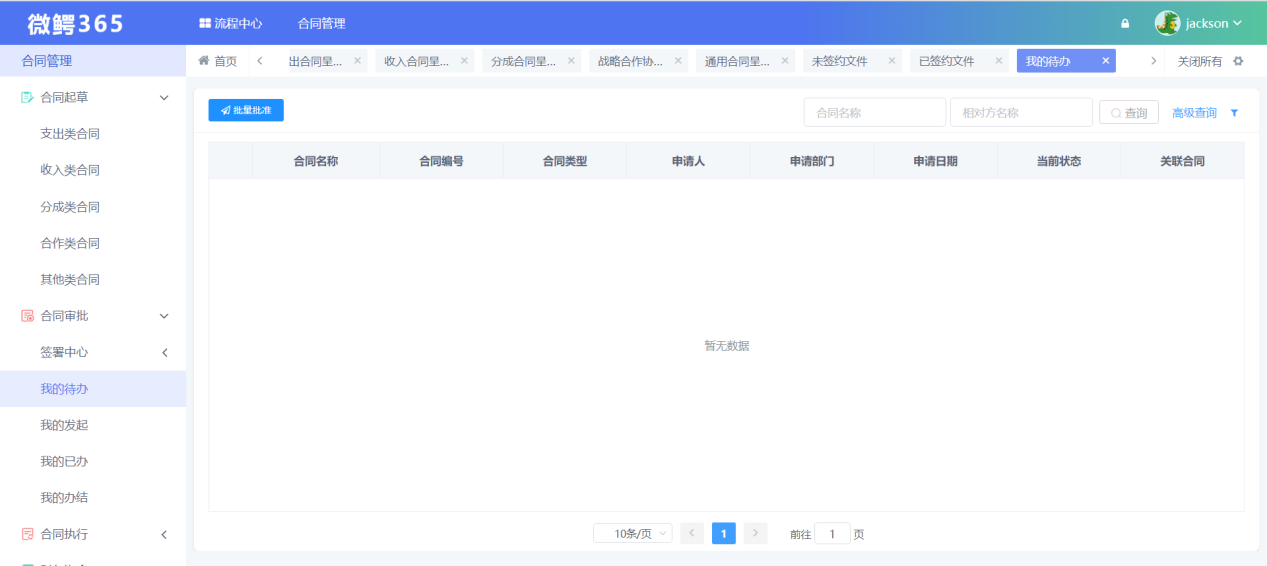Focus the 合同名称 search input field
The width and height of the screenshot is (1267, 566).
pyautogui.click(x=874, y=113)
